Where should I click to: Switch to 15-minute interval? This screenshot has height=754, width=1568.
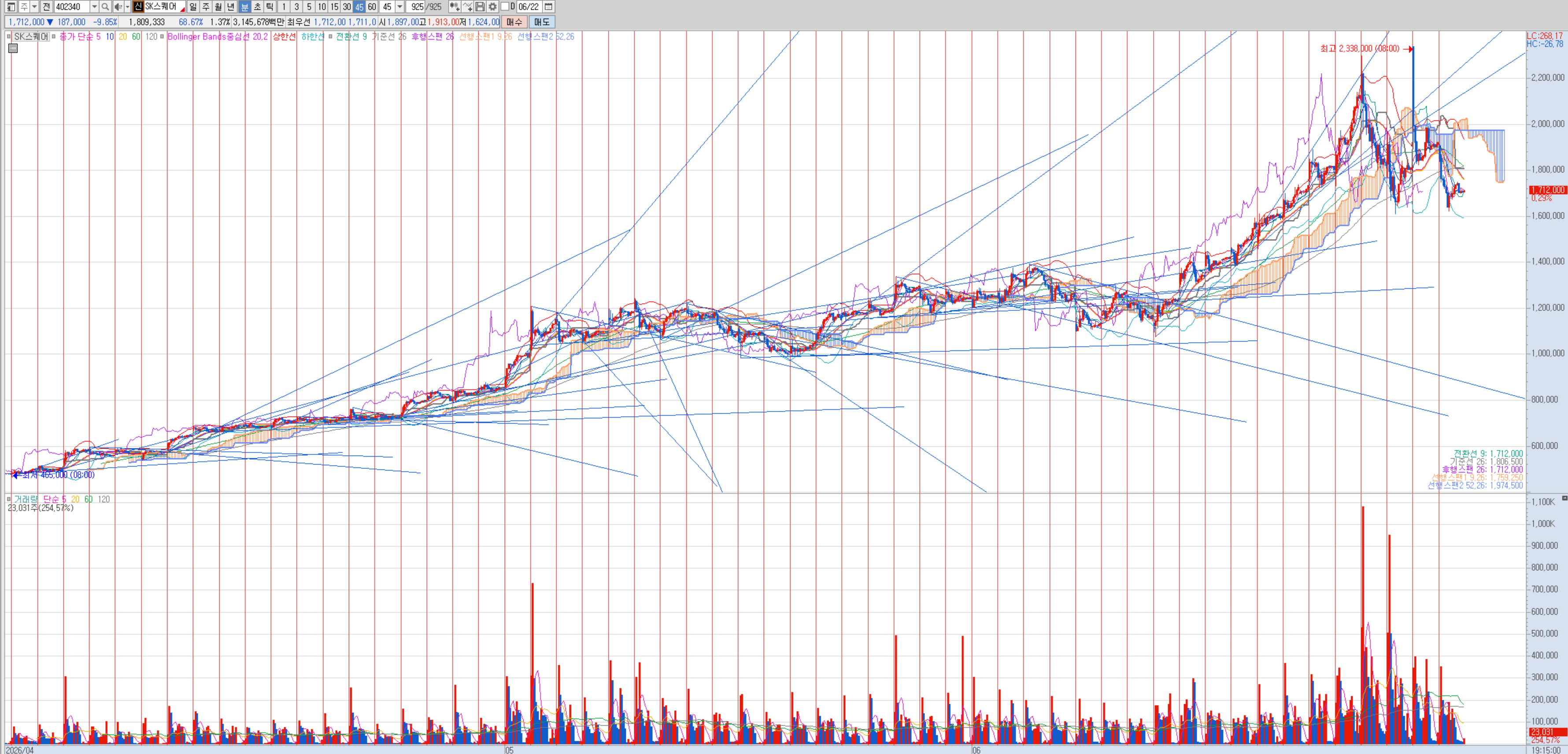point(334,7)
